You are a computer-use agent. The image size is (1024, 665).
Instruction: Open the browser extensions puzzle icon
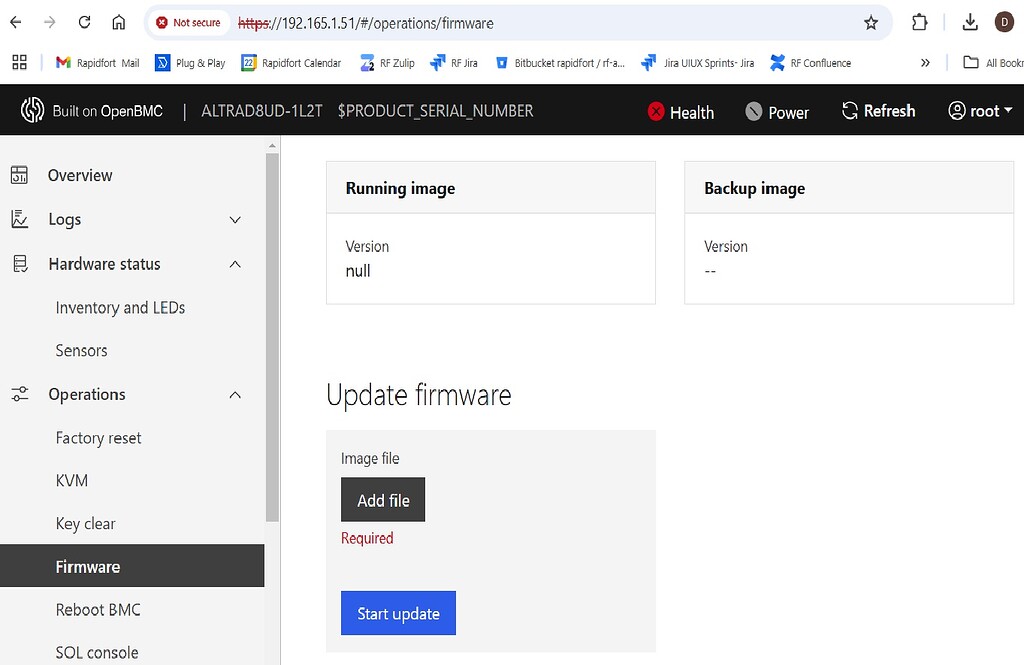click(x=919, y=22)
